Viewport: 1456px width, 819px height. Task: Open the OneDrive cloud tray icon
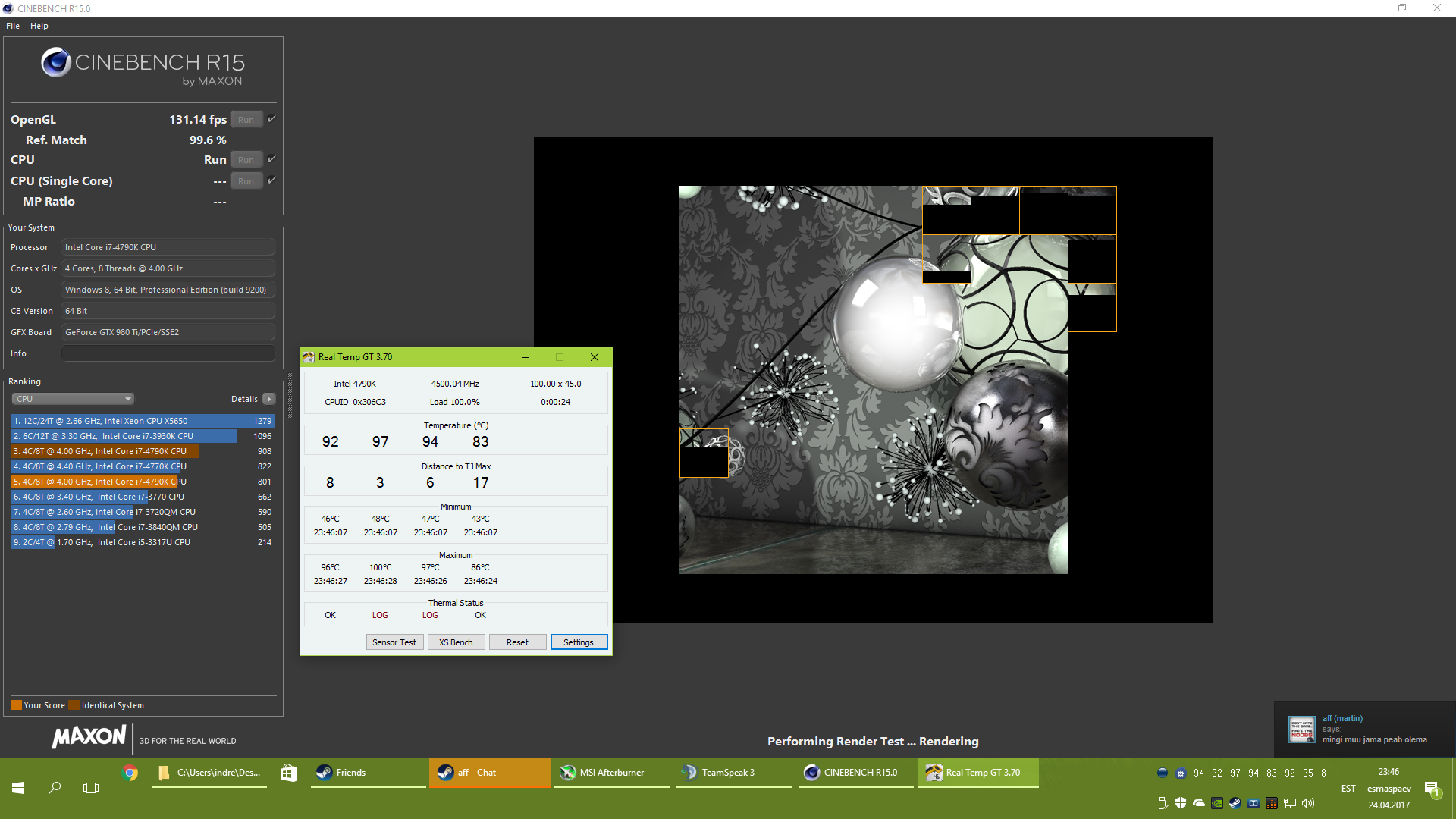coord(1199,803)
